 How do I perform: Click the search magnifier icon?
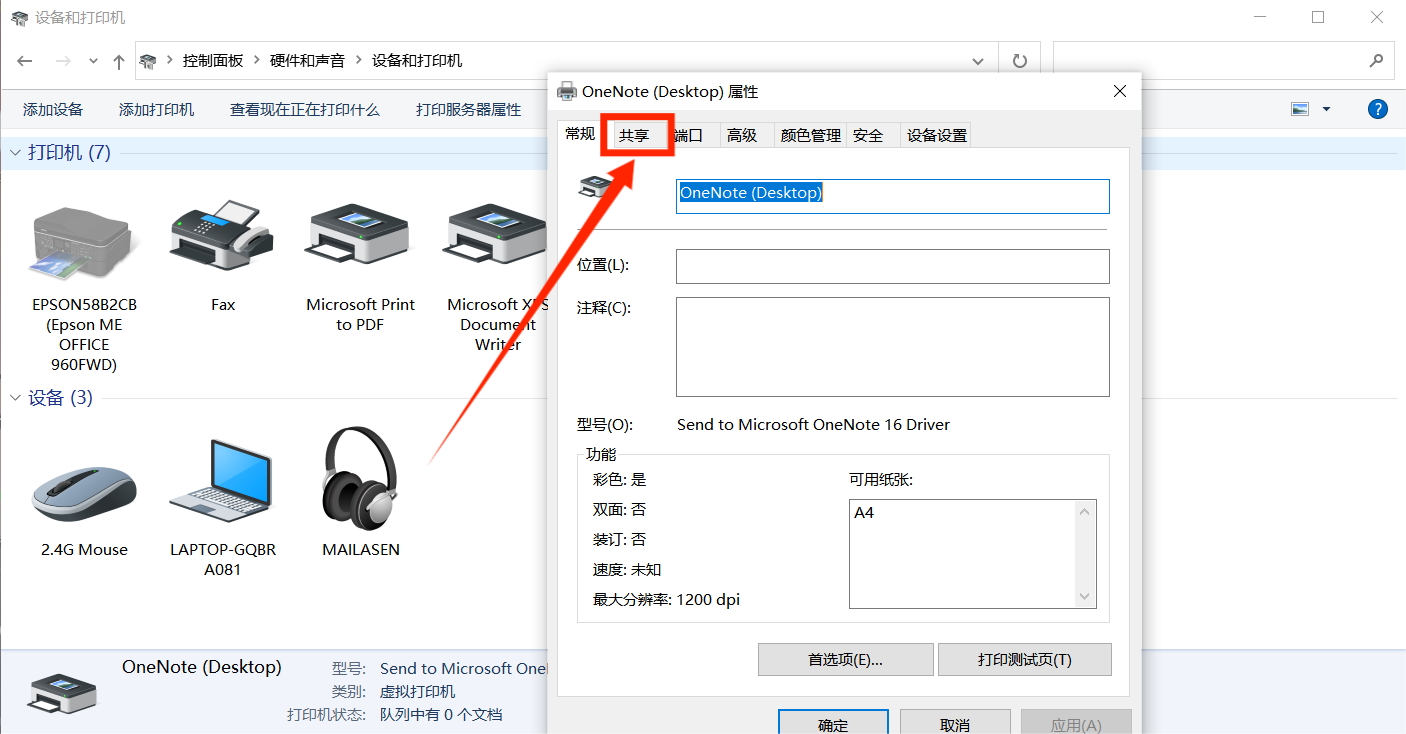pos(1376,60)
